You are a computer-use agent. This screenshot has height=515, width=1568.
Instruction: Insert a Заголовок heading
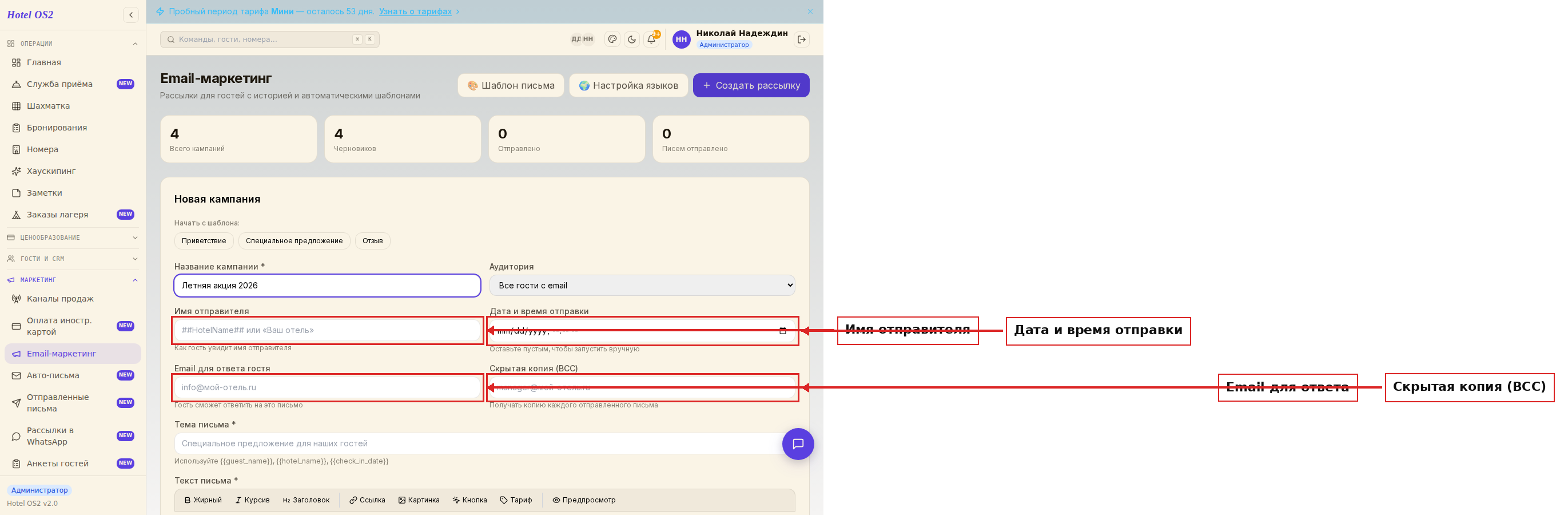tap(306, 500)
